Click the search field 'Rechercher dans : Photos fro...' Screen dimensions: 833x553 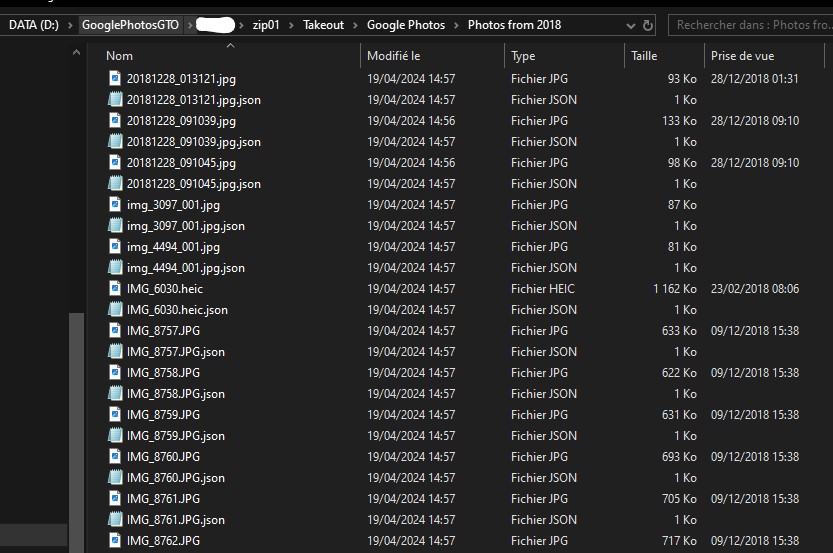pyautogui.click(x=750, y=25)
